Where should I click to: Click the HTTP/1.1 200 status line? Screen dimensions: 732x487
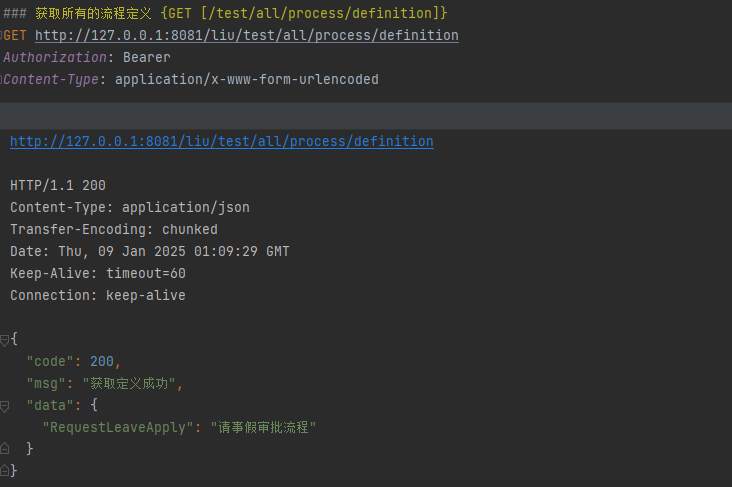pyautogui.click(x=58, y=186)
